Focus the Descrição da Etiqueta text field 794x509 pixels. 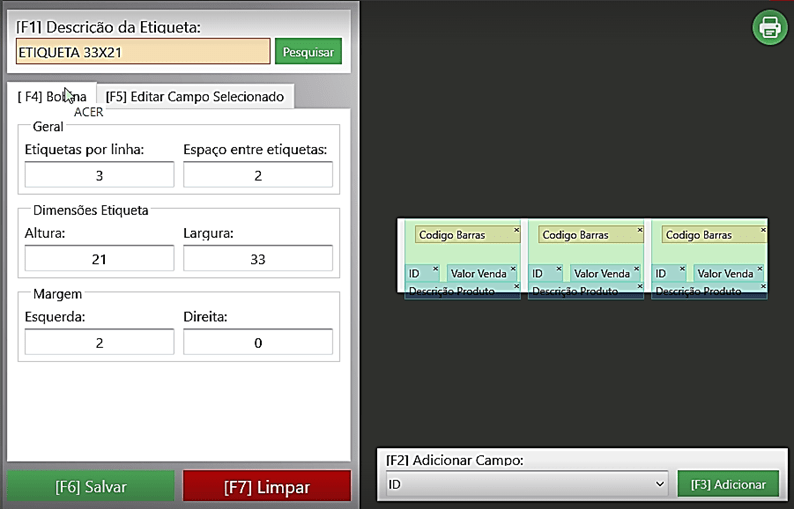coord(143,52)
